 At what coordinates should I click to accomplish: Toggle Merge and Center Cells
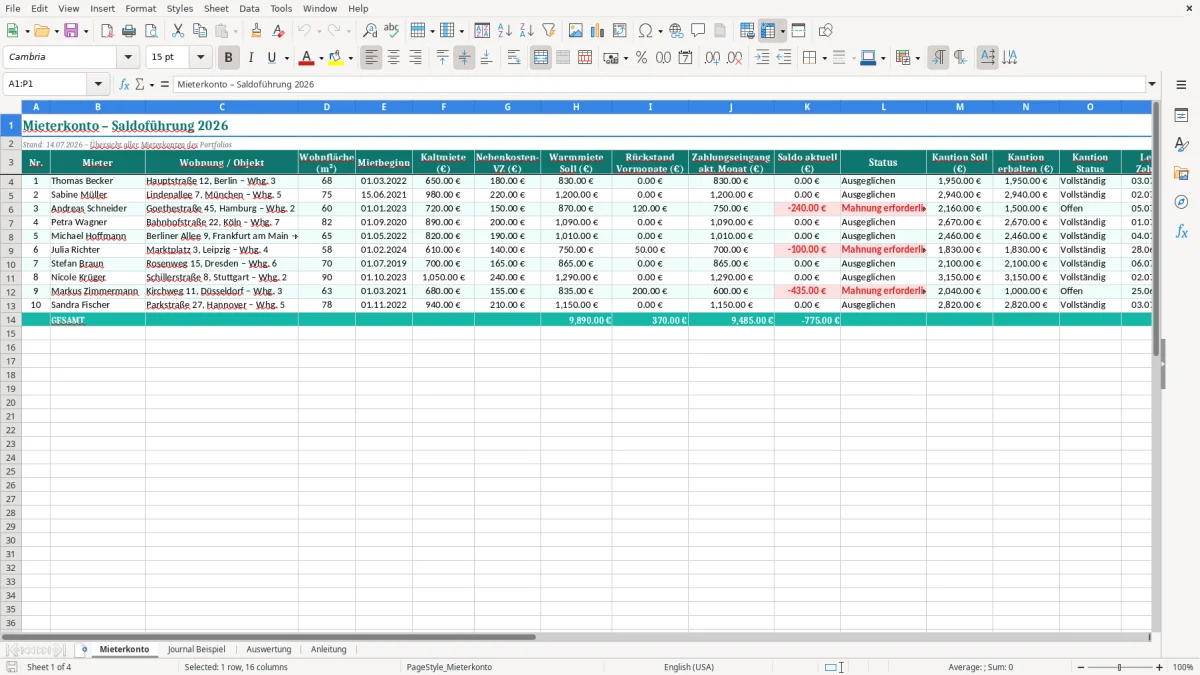click(x=541, y=58)
